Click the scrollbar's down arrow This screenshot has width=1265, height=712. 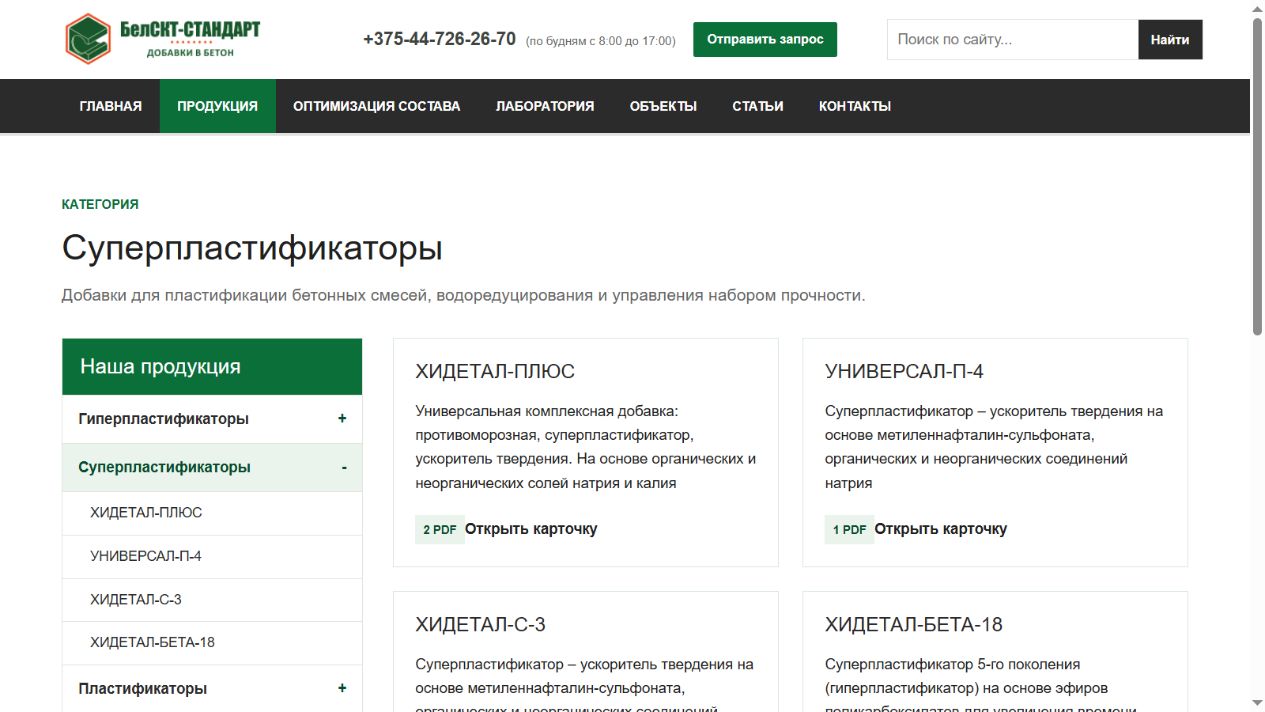tap(1257, 703)
